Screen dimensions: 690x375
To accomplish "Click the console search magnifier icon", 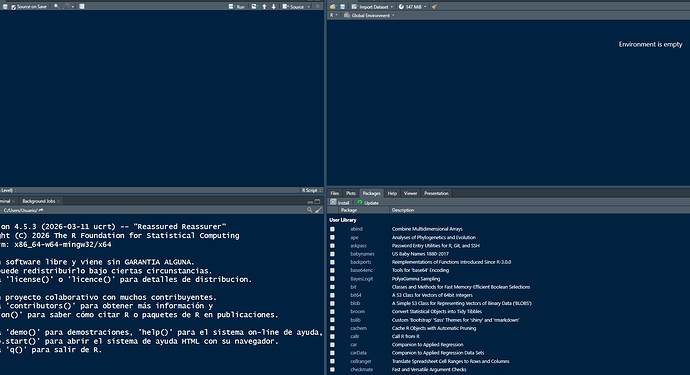I will click(x=310, y=210).
